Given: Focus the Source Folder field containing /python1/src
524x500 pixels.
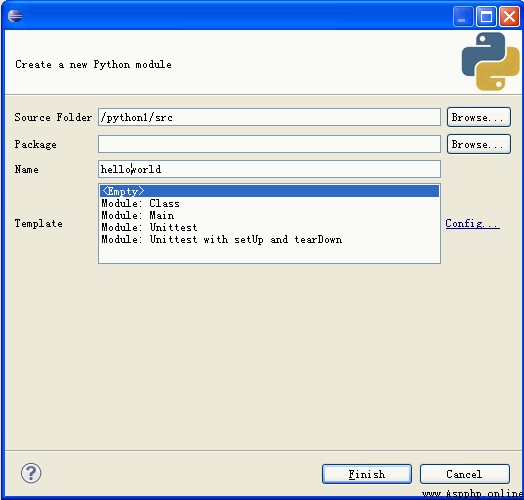Looking at the screenshot, I should coord(269,117).
